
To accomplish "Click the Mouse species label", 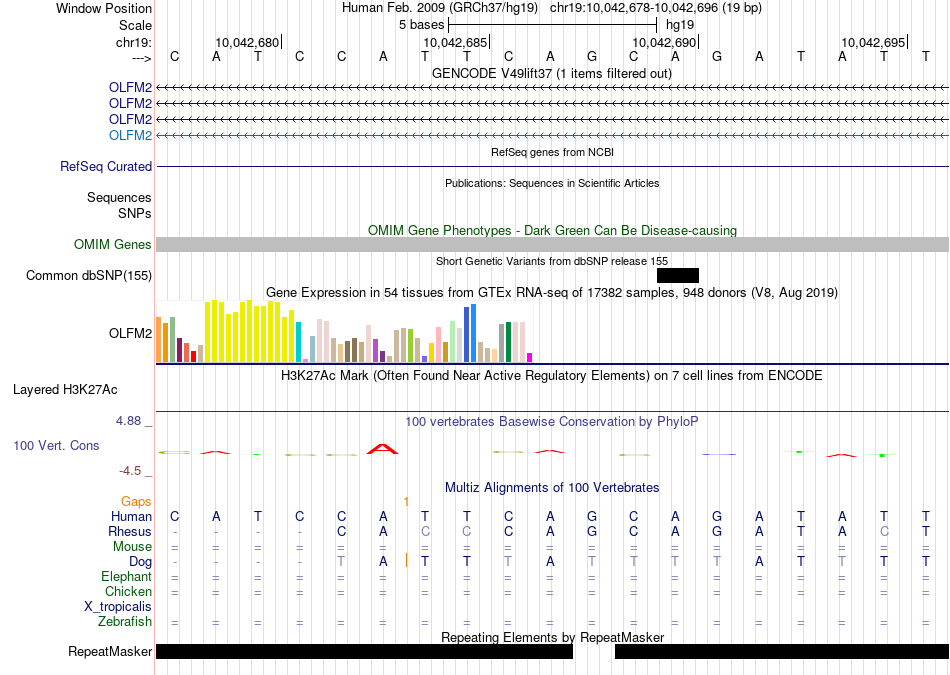I will tap(132, 547).
